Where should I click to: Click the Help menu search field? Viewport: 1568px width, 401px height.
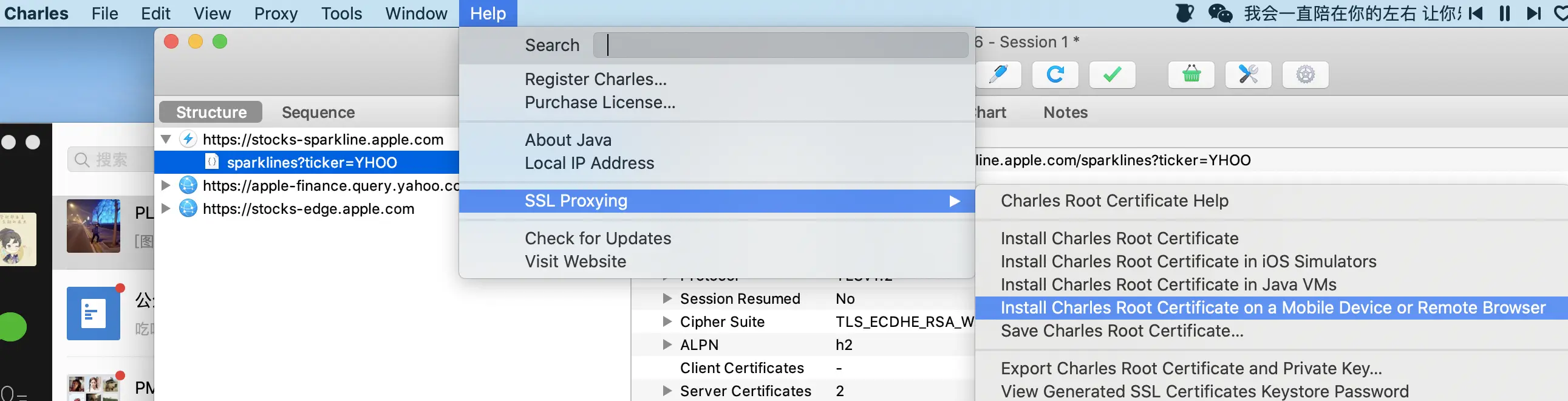pos(781,45)
